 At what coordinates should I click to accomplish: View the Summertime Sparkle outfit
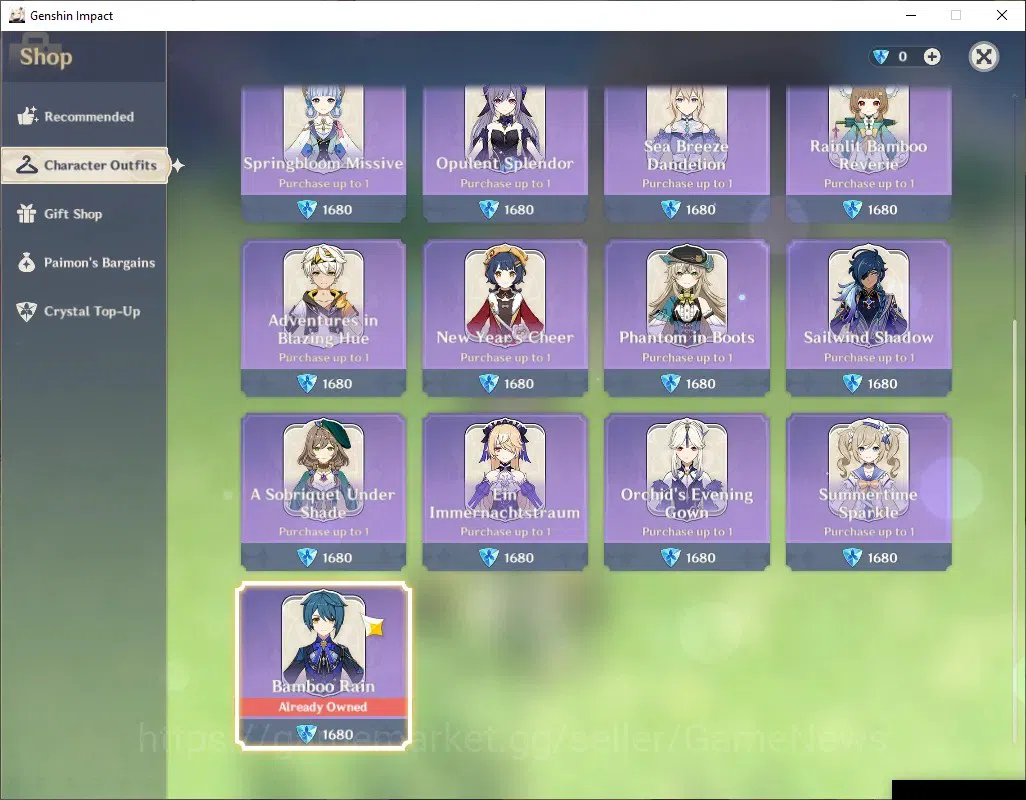point(868,492)
